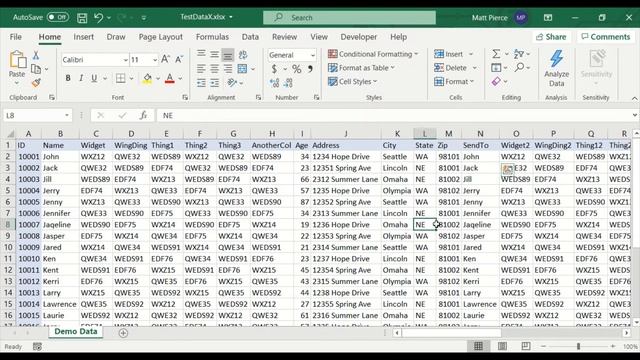This screenshot has width=640, height=360.
Task: Collapse the ribbon chevron
Action: [634, 98]
